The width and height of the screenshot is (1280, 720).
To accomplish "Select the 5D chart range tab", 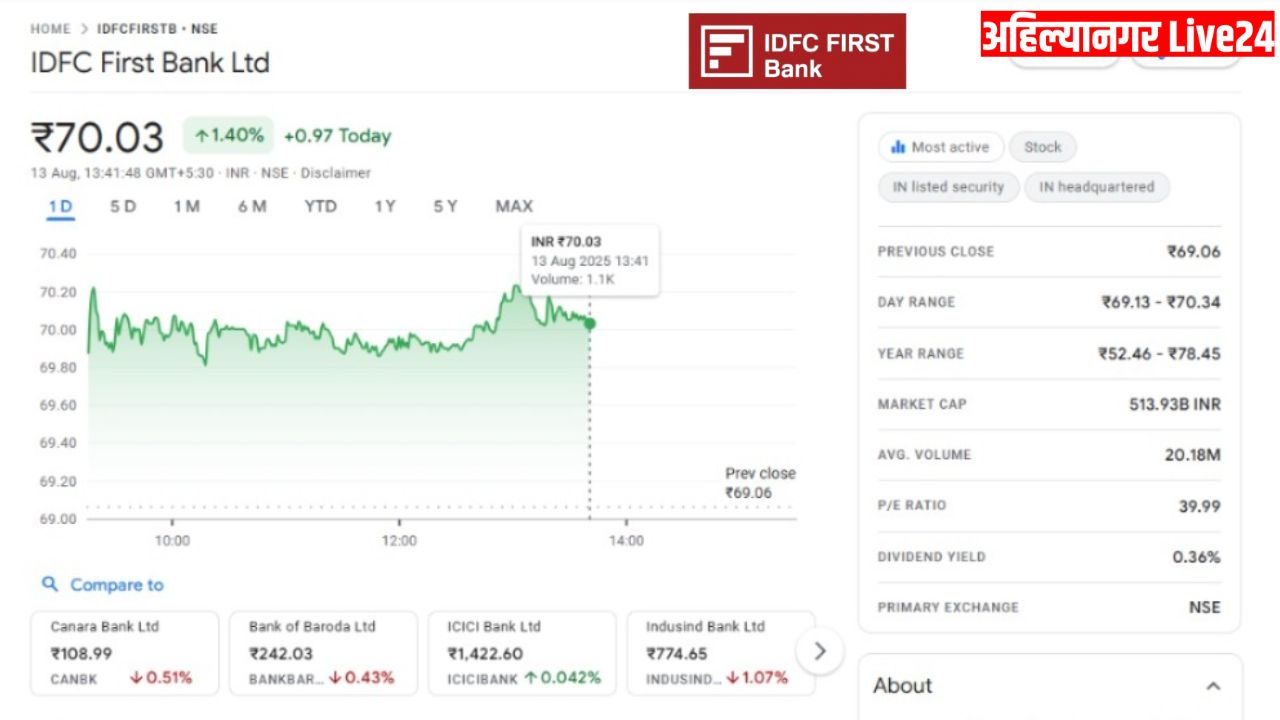I will [123, 206].
